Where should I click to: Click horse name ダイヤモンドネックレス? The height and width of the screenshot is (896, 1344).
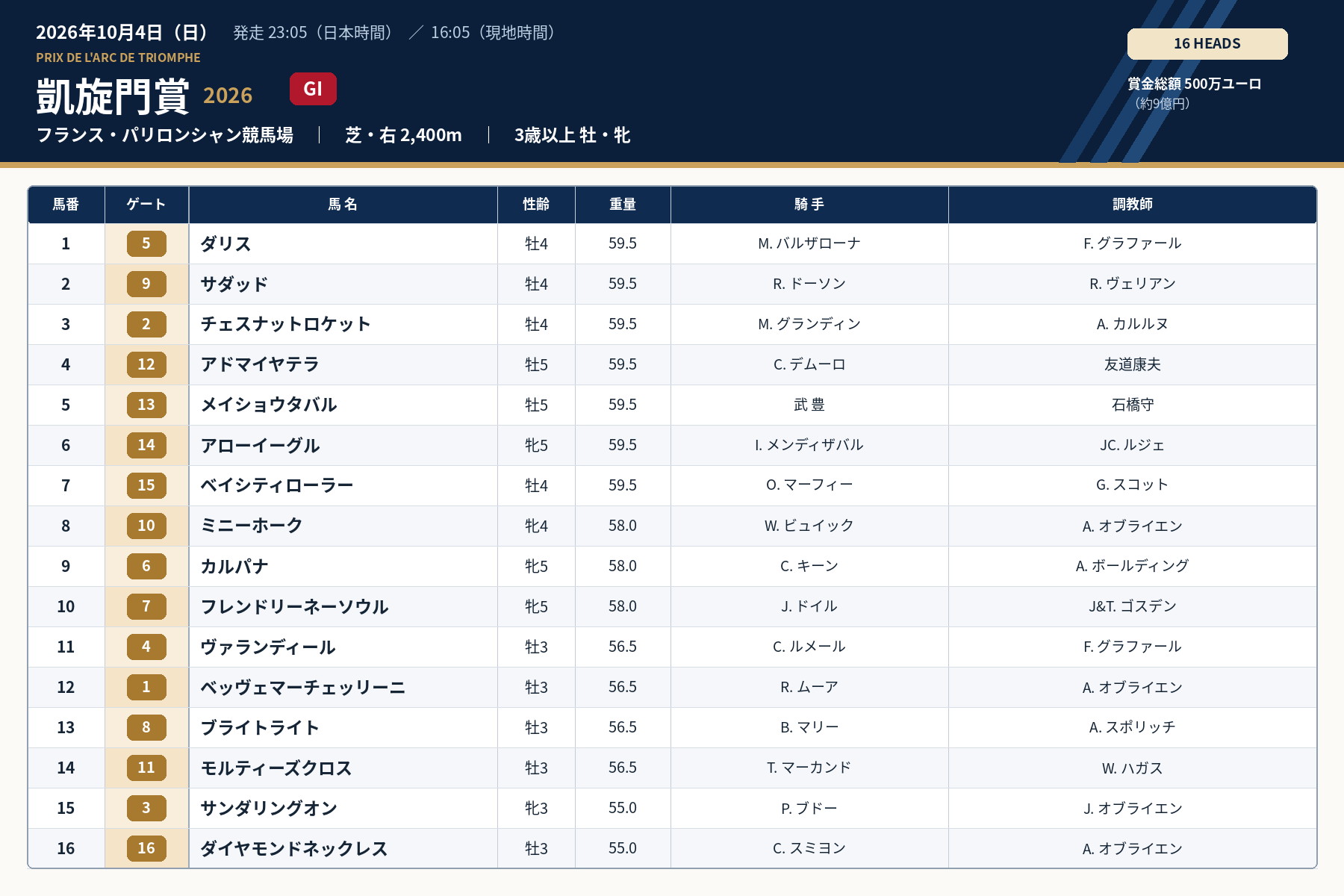click(x=294, y=849)
